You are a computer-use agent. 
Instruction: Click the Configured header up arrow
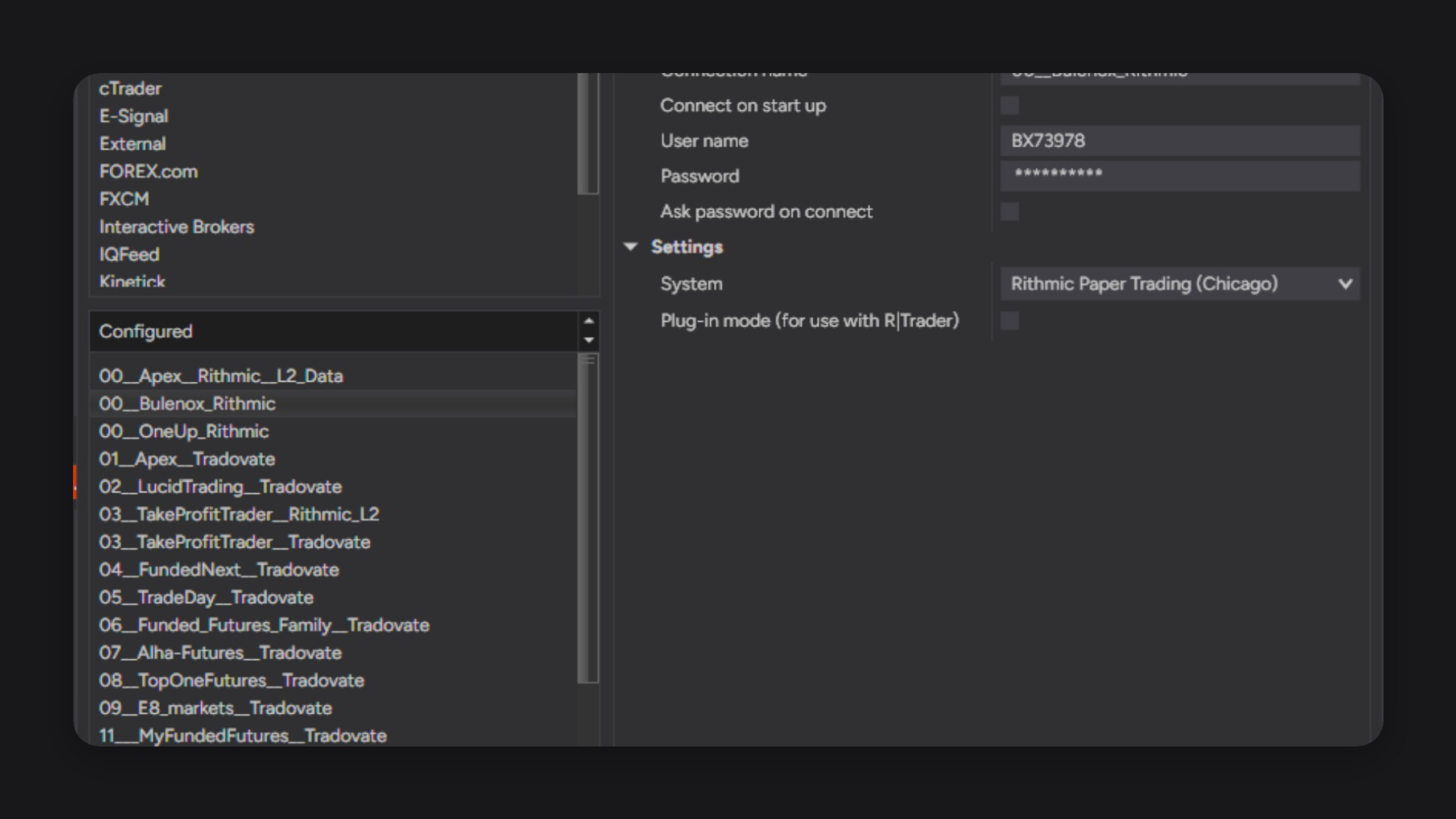589,321
